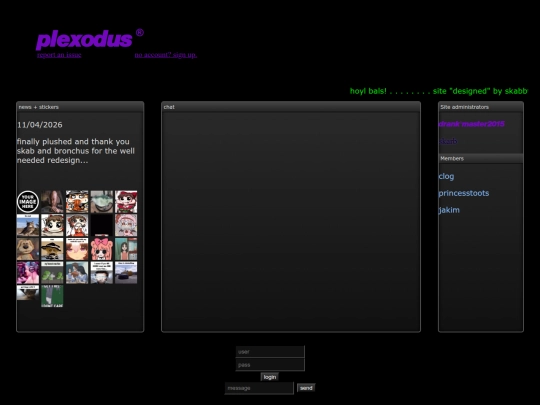Open member profile clog
This screenshot has width=540, height=405.
[446, 176]
